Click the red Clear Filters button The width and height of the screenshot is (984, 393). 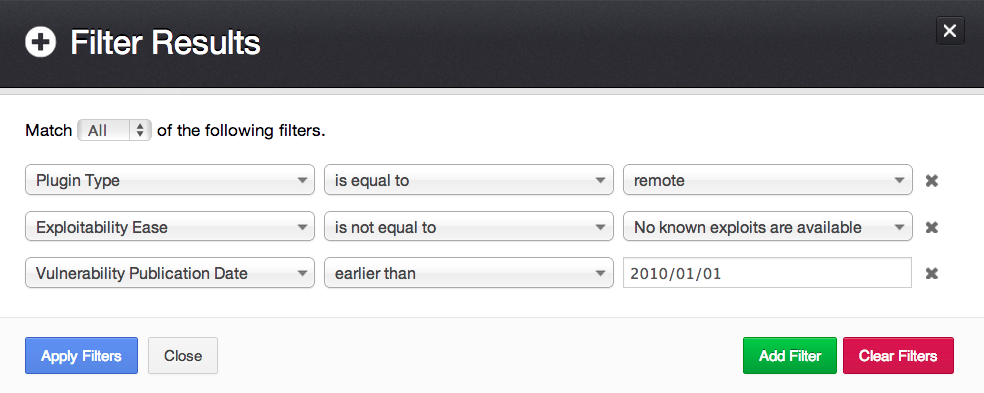[x=898, y=356]
